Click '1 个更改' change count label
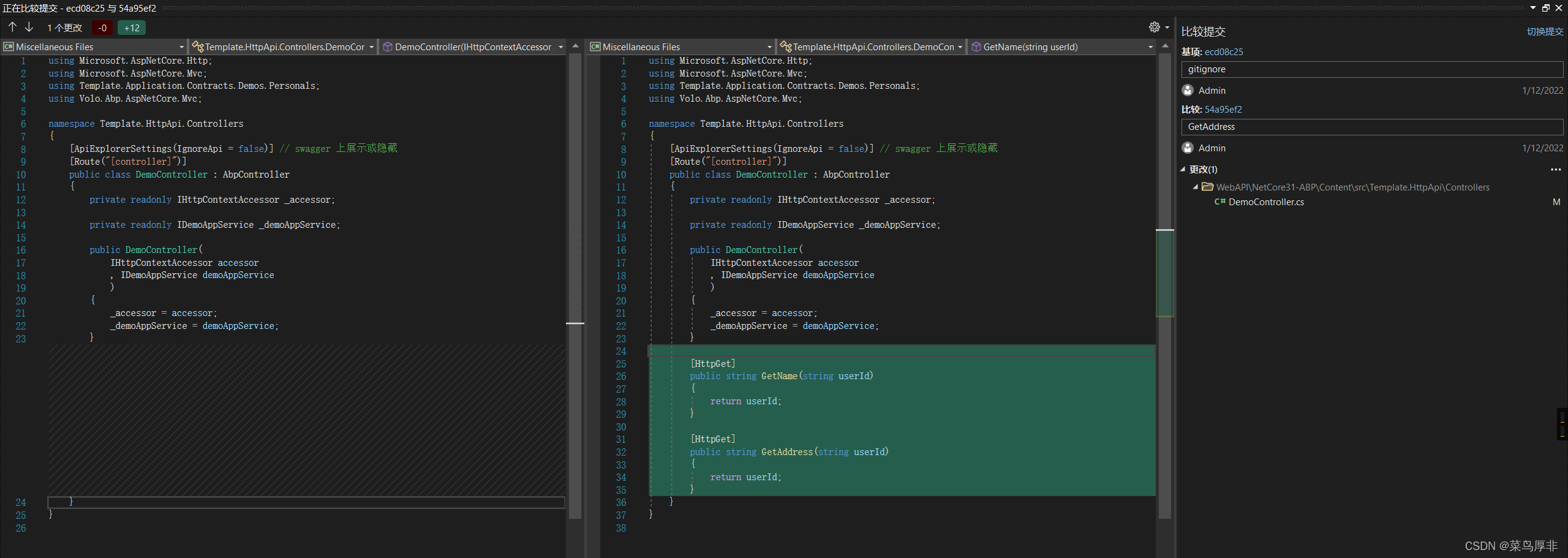 (x=65, y=28)
